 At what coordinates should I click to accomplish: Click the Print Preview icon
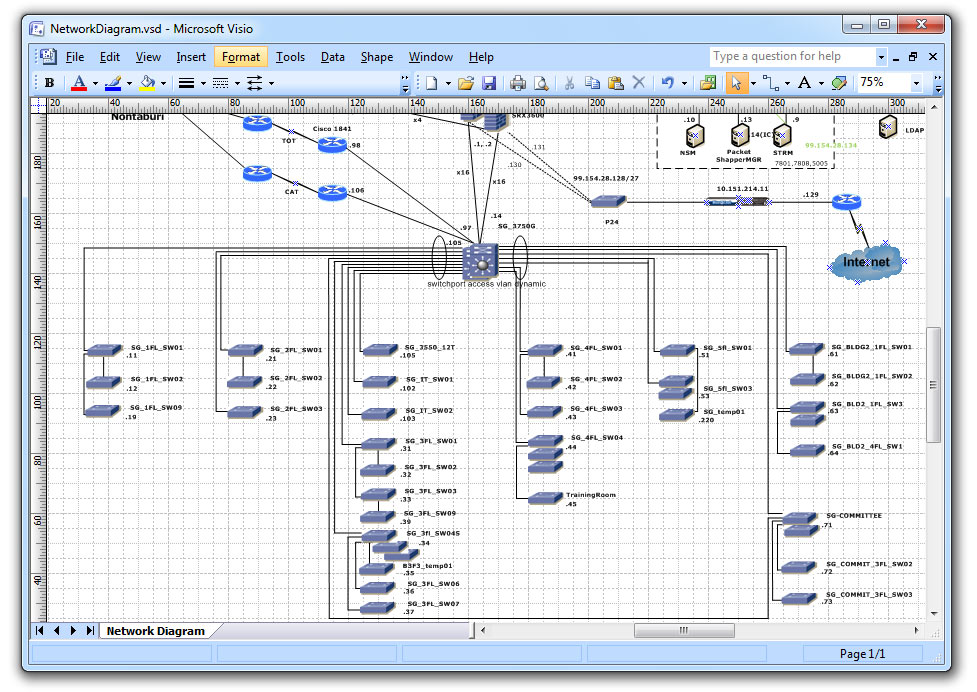tap(541, 83)
